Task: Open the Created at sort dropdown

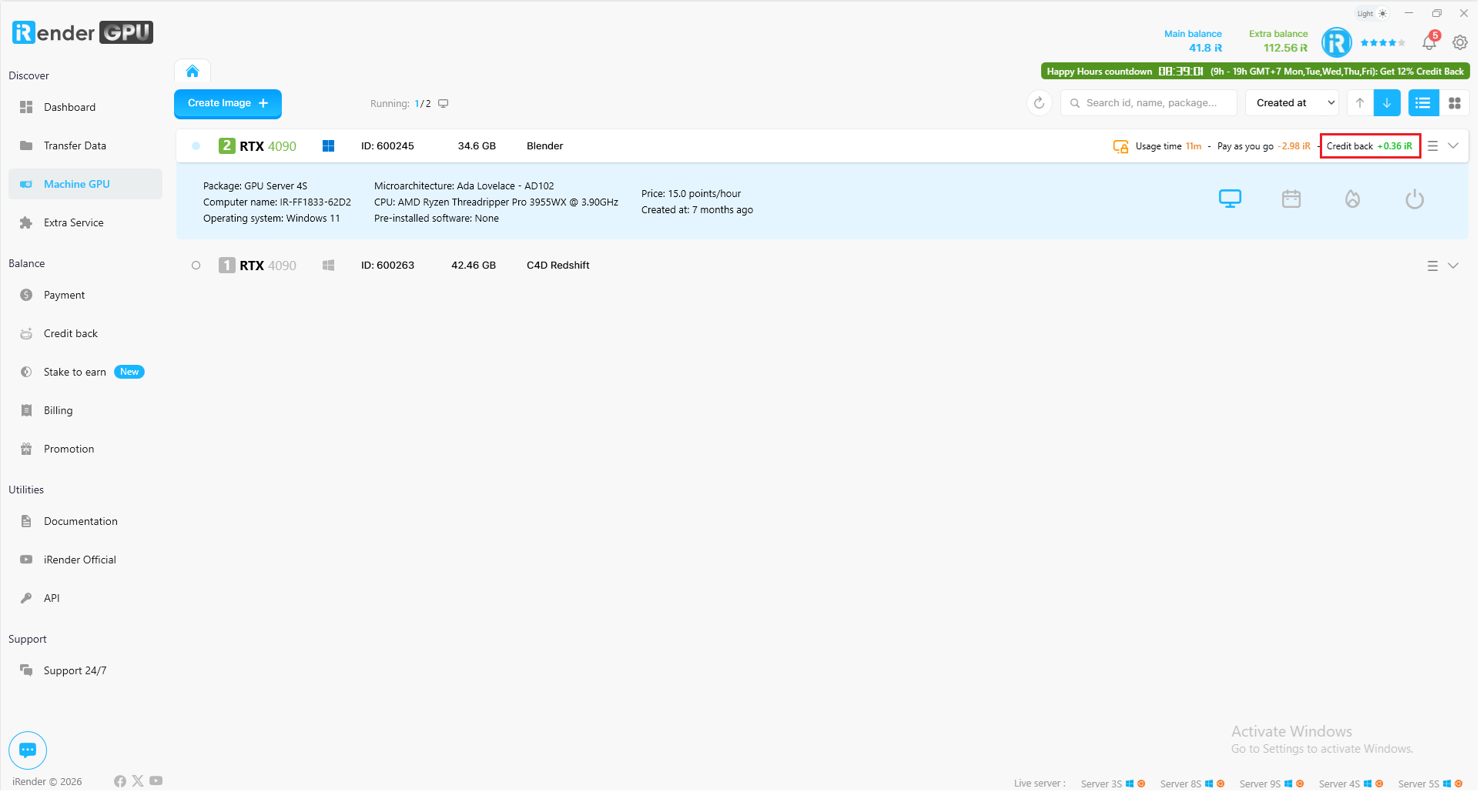Action: point(1294,103)
